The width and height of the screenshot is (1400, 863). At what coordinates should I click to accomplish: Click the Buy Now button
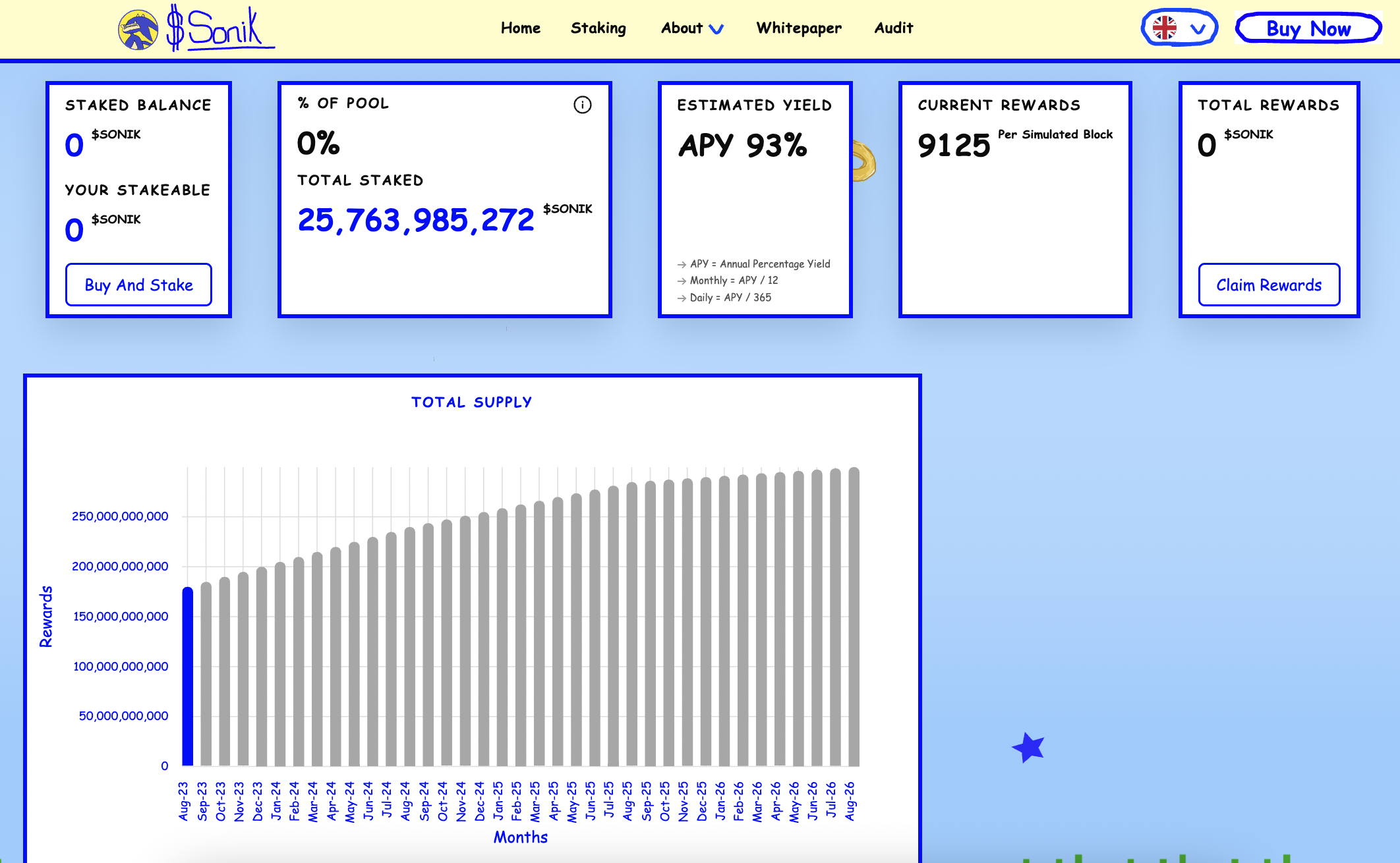click(x=1308, y=29)
